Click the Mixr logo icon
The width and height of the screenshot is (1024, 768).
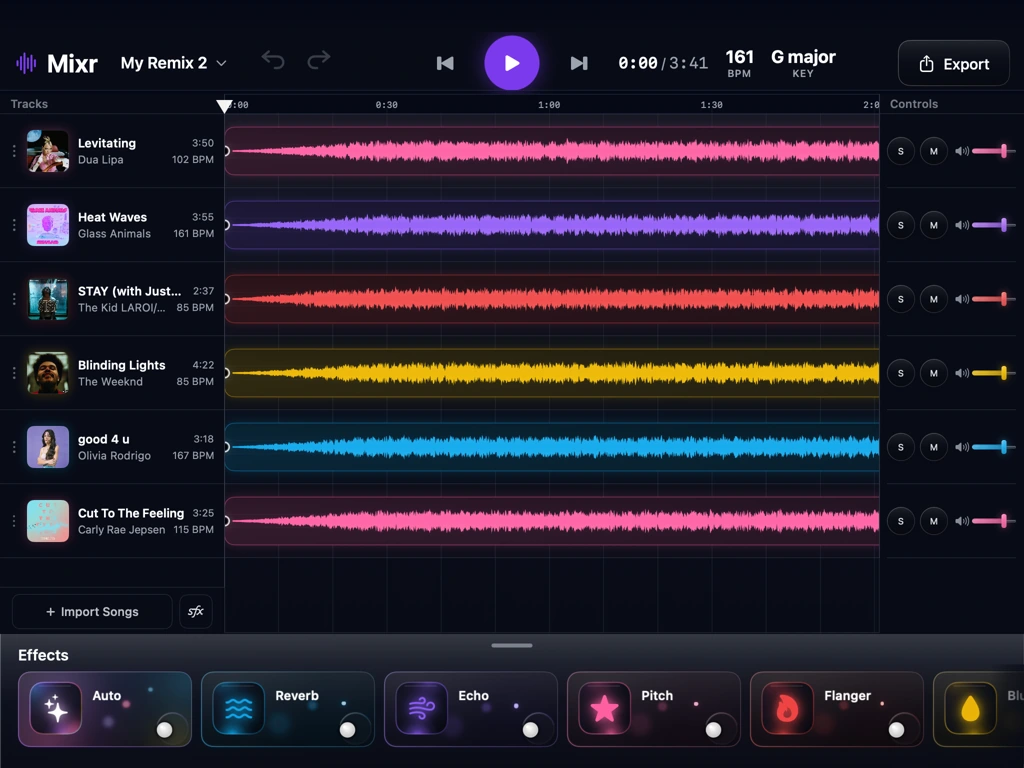click(26, 63)
